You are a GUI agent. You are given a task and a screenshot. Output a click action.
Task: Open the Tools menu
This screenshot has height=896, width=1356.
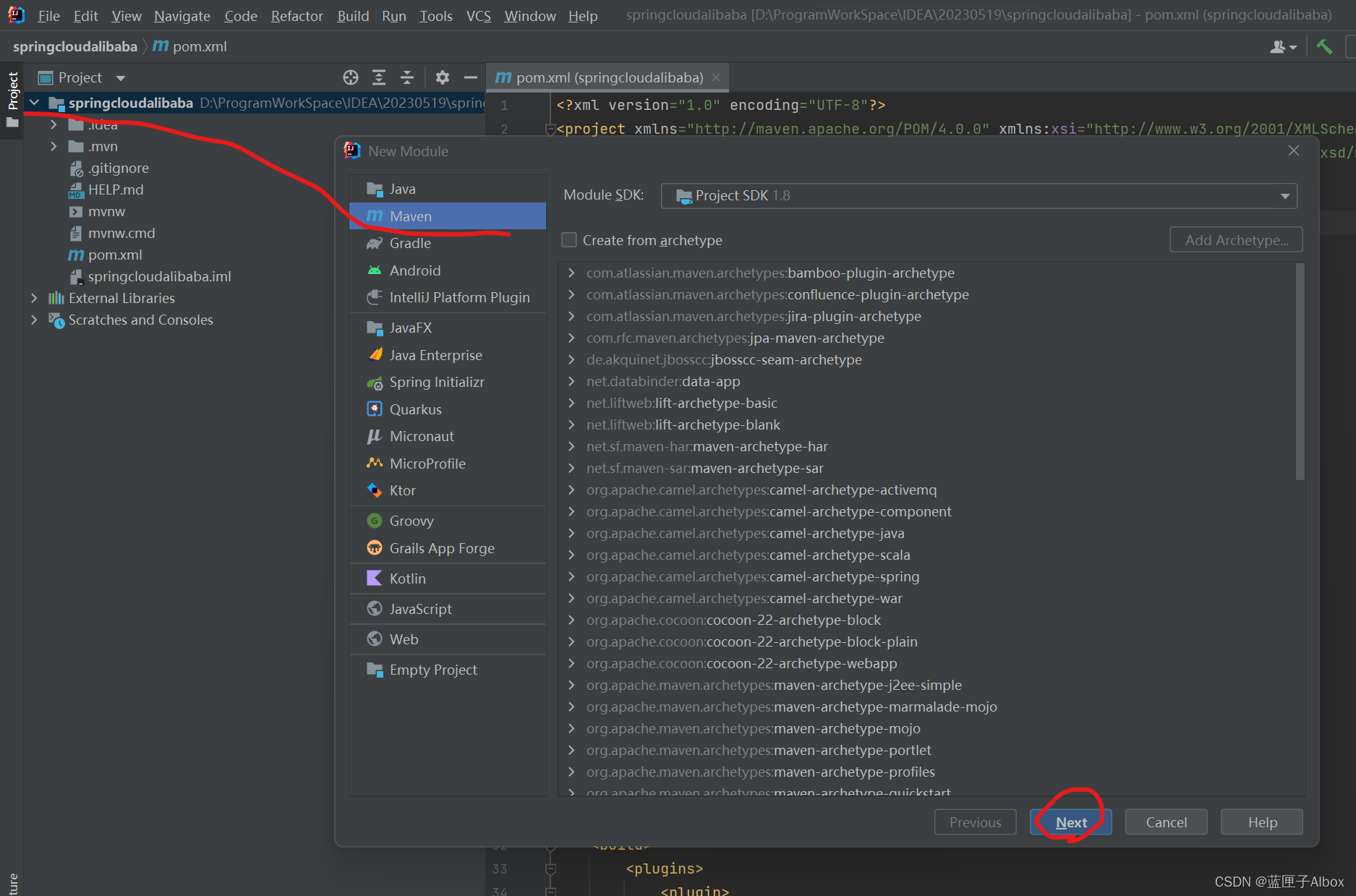(x=436, y=16)
